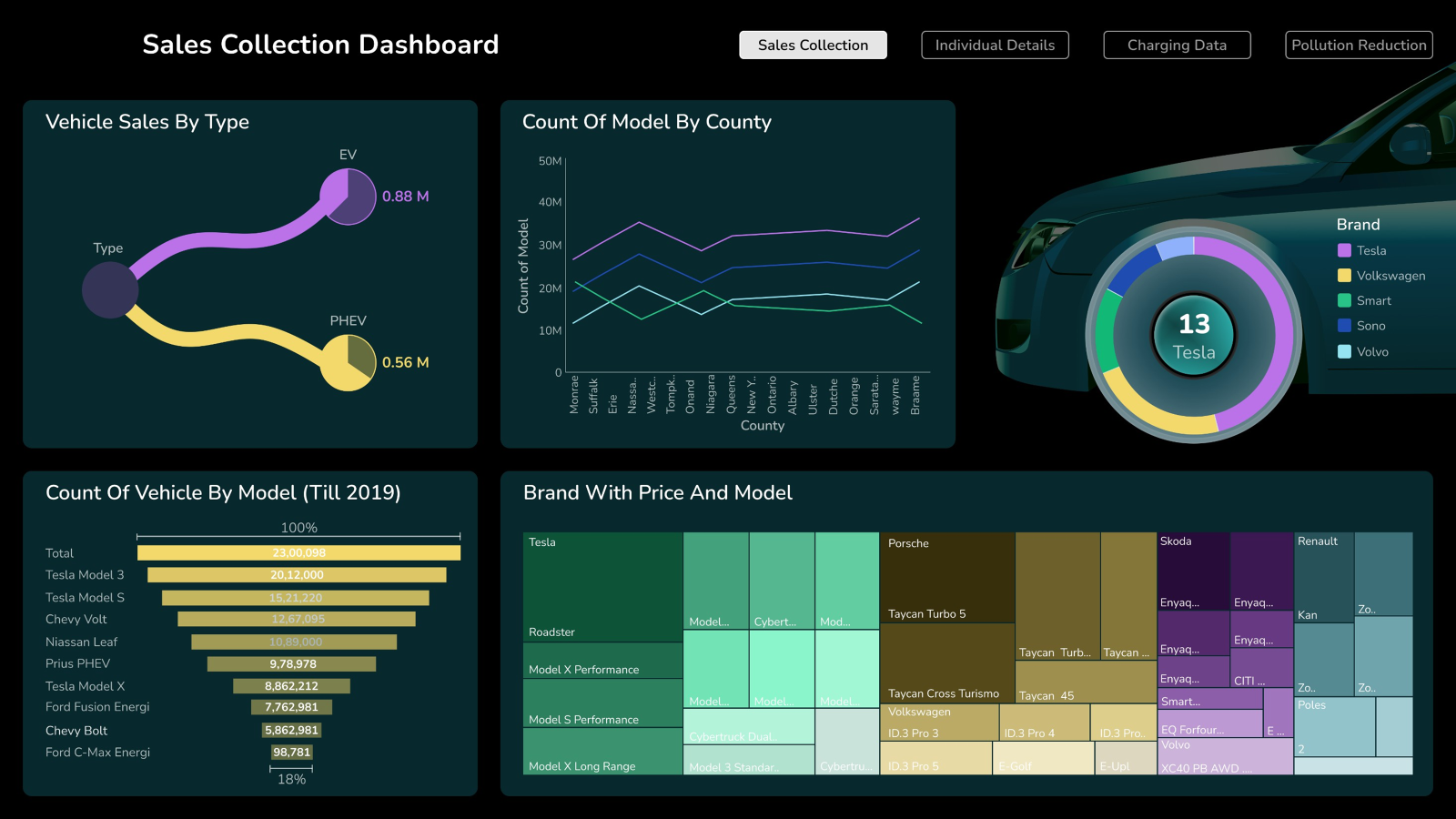Click the 50M y-axis label
Screen dimensions: 1456x819
550,161
